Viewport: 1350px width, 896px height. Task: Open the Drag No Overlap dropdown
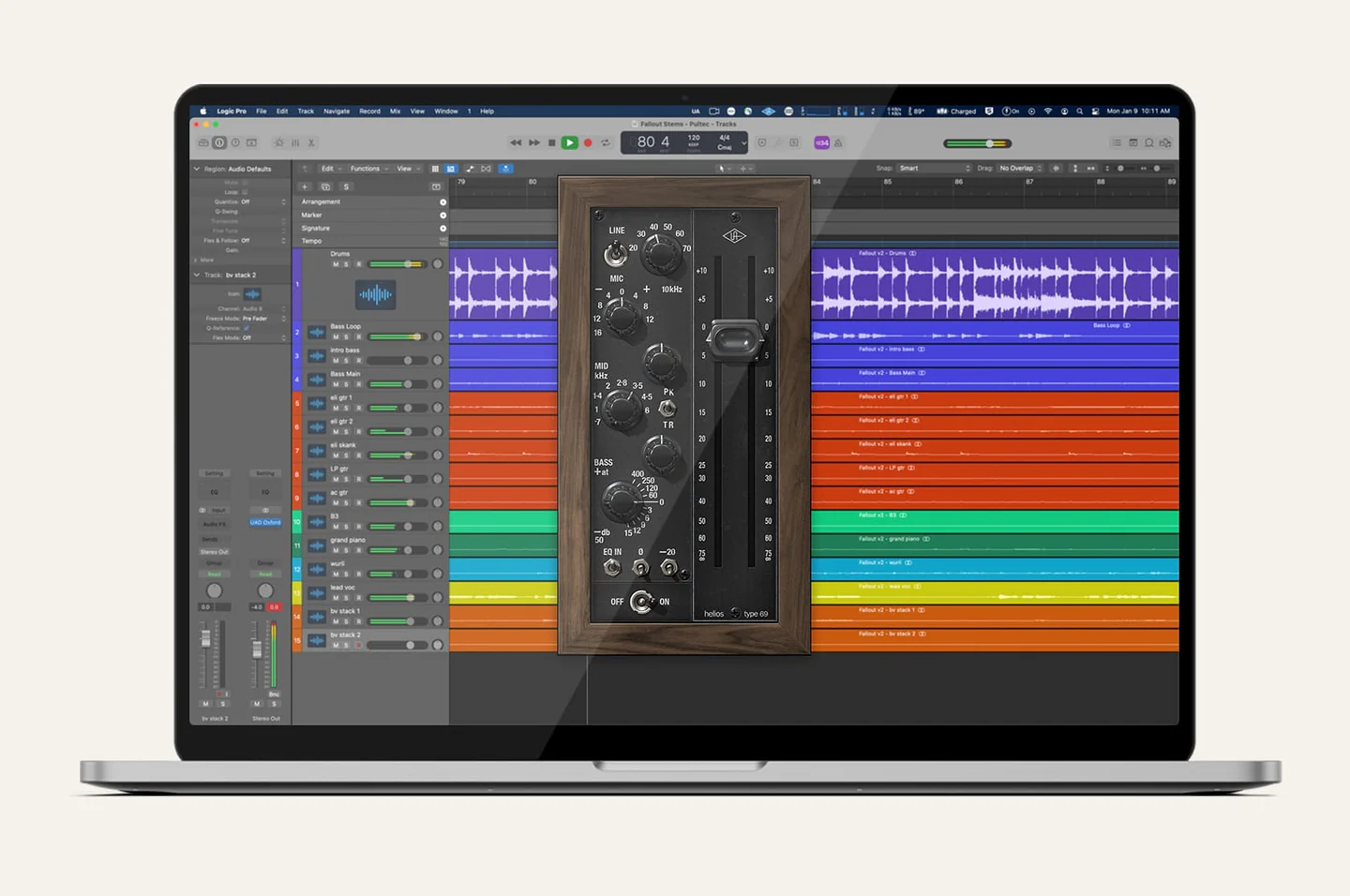pos(1020,169)
